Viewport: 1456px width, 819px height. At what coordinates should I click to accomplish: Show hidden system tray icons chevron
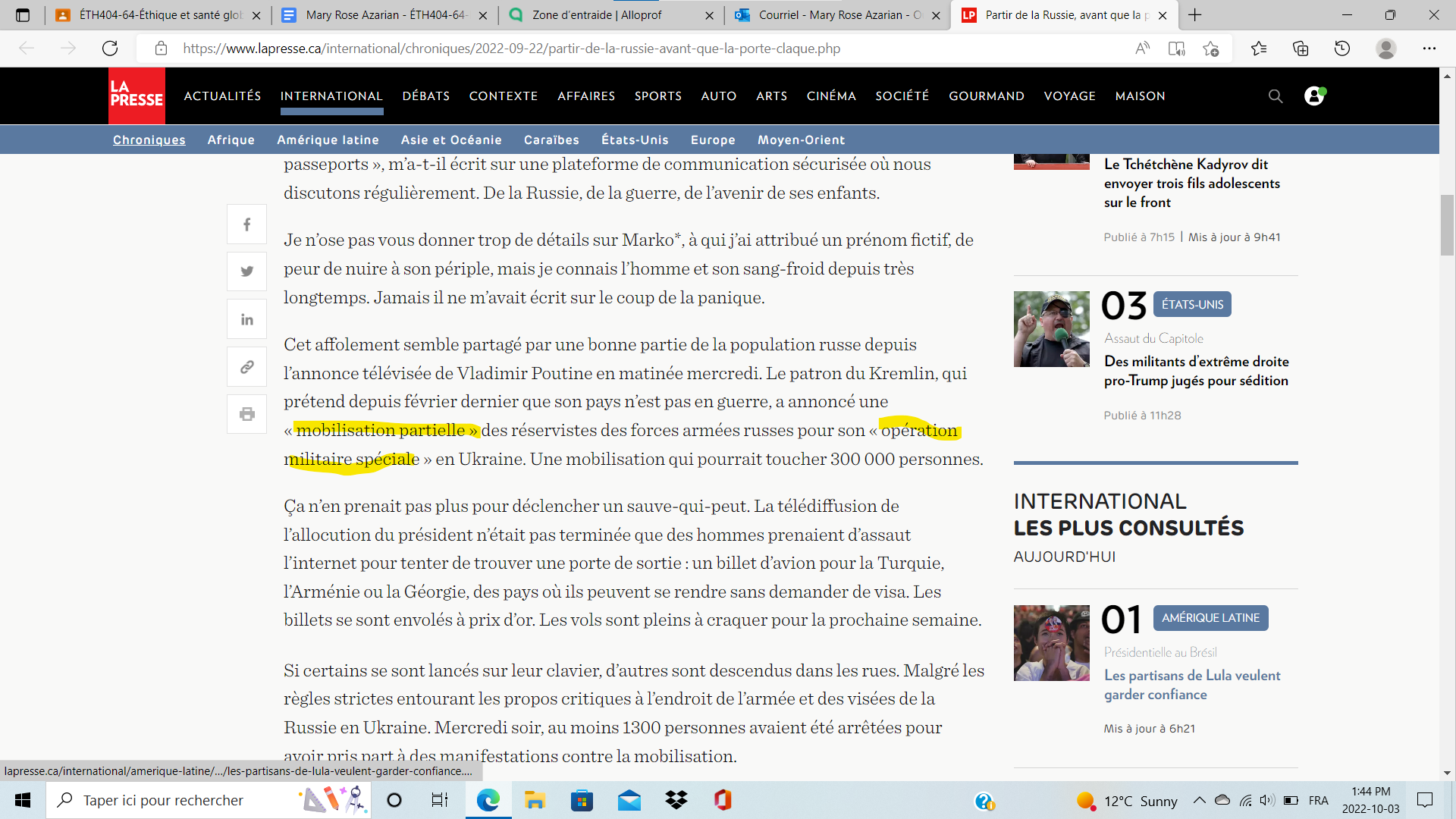click(x=1199, y=800)
